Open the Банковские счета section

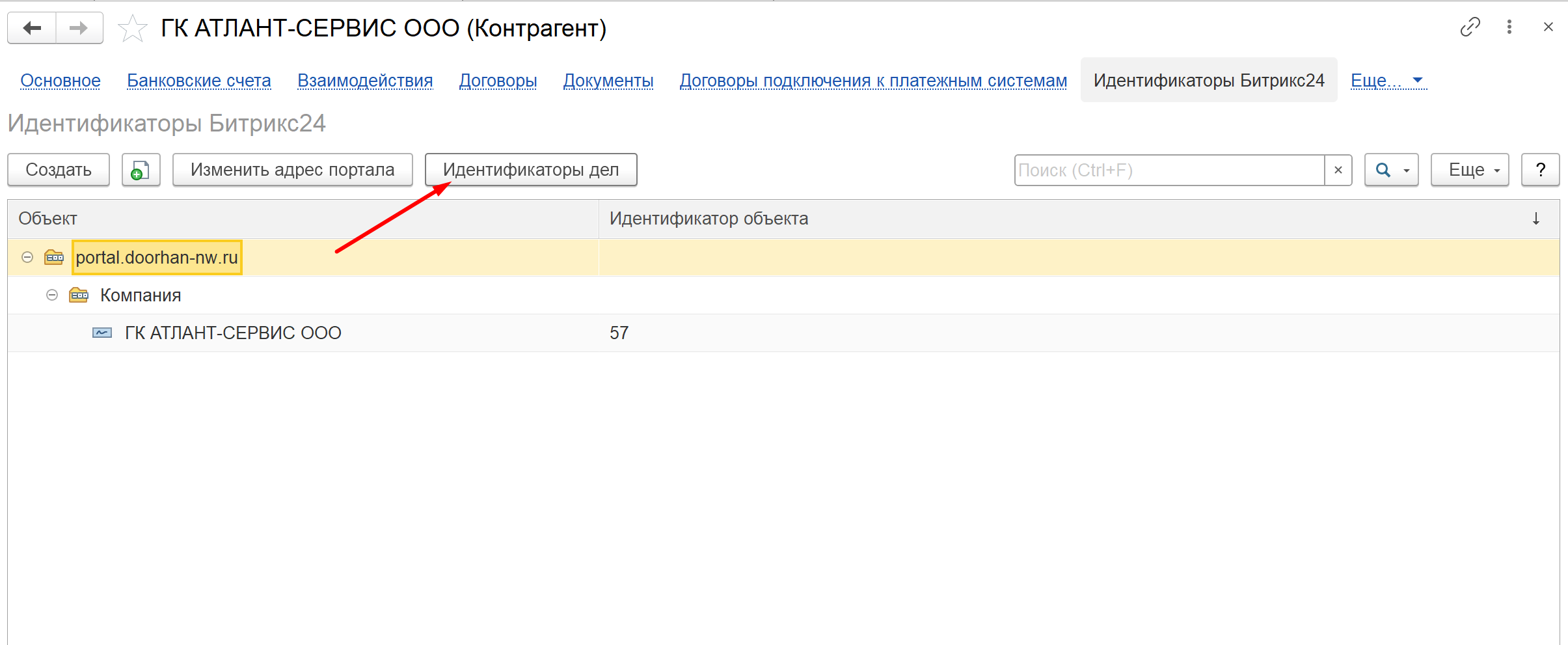pos(199,81)
